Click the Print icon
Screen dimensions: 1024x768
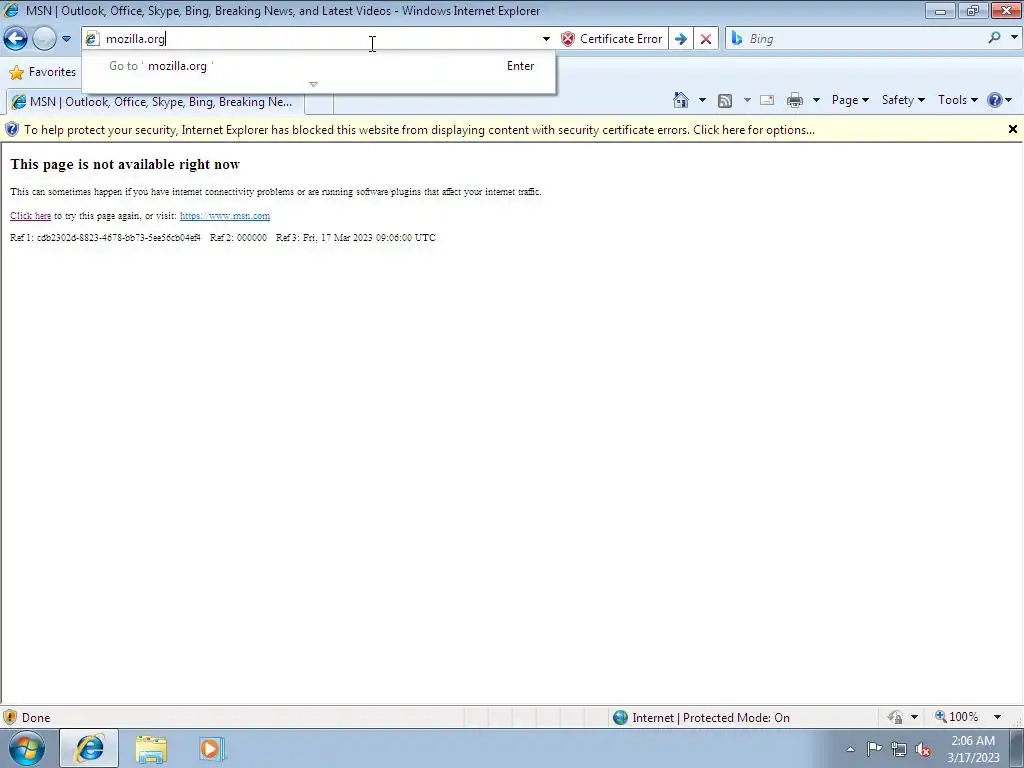(x=795, y=100)
